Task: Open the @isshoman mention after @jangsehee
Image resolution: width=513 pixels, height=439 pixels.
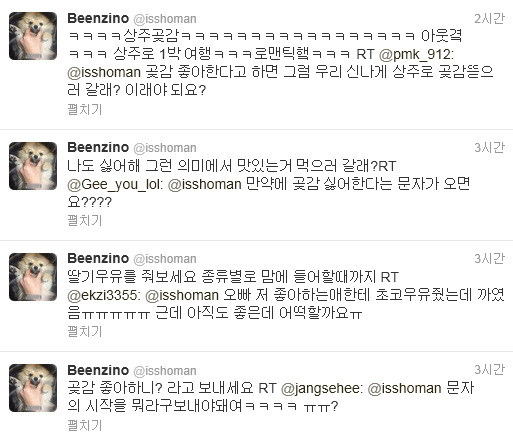Action: [x=405, y=388]
